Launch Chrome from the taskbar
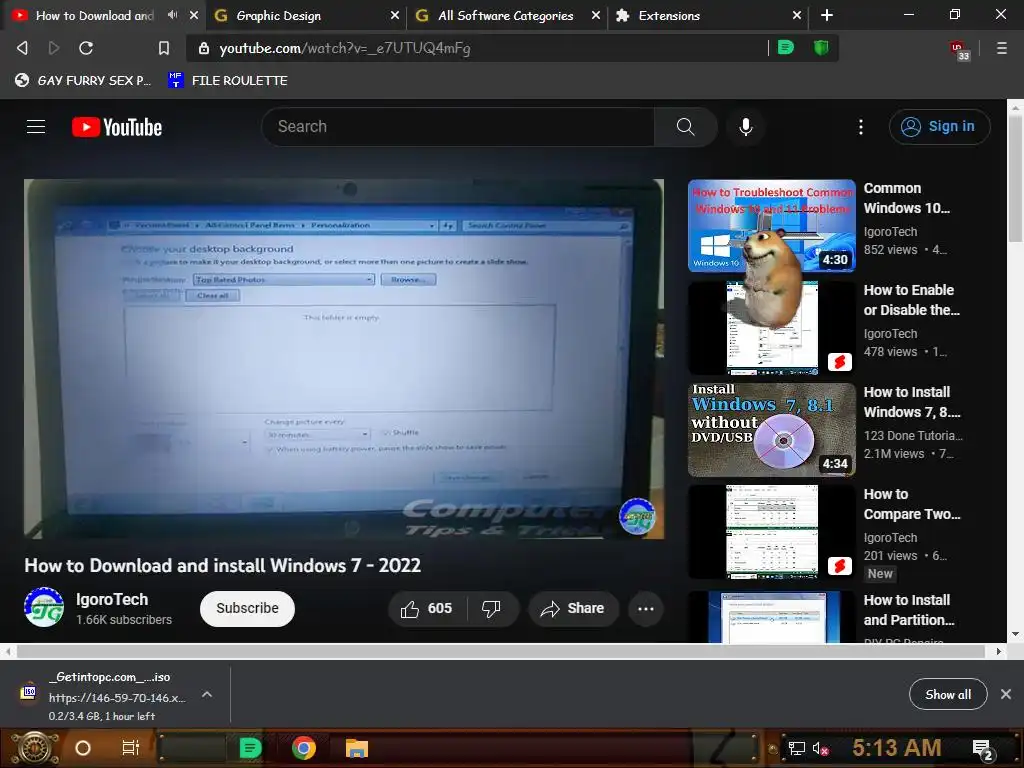The height and width of the screenshot is (768, 1024). 304,748
